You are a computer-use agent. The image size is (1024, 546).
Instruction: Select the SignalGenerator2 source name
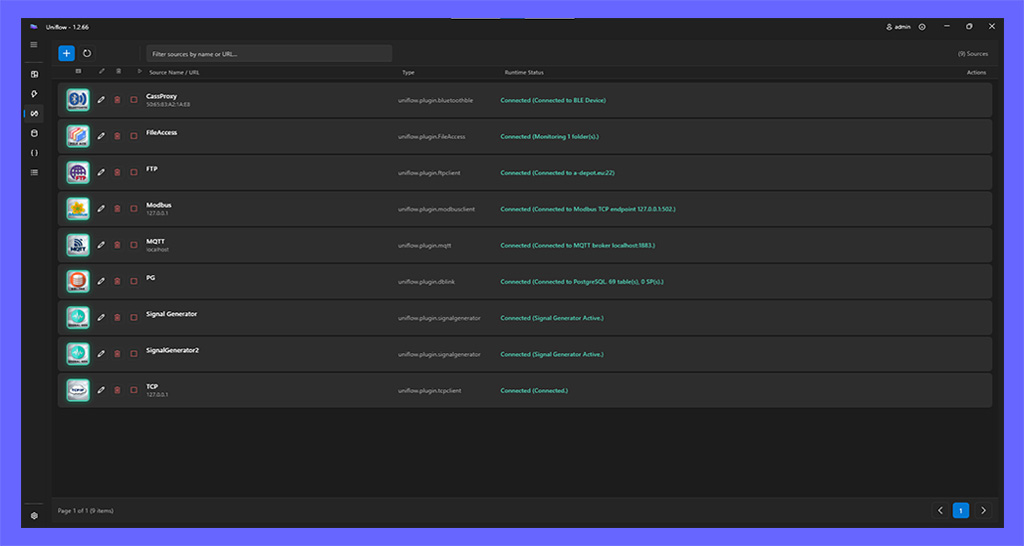coord(172,350)
